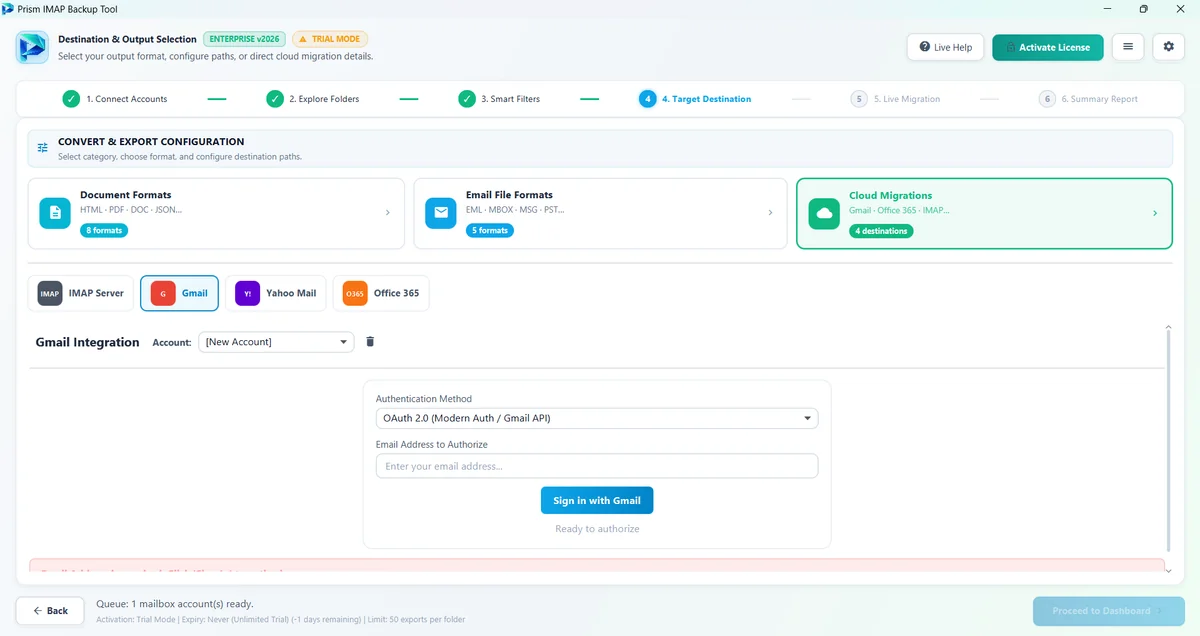The width and height of the screenshot is (1200, 636).
Task: Open the Account dropdown showing [New Account]
Action: coord(276,342)
